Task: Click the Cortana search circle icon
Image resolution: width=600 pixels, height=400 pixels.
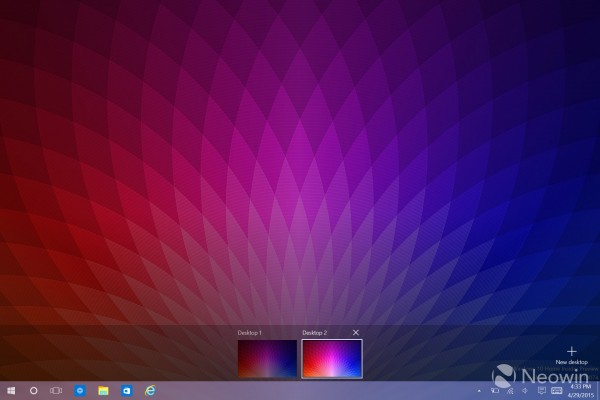Action: click(x=33, y=389)
